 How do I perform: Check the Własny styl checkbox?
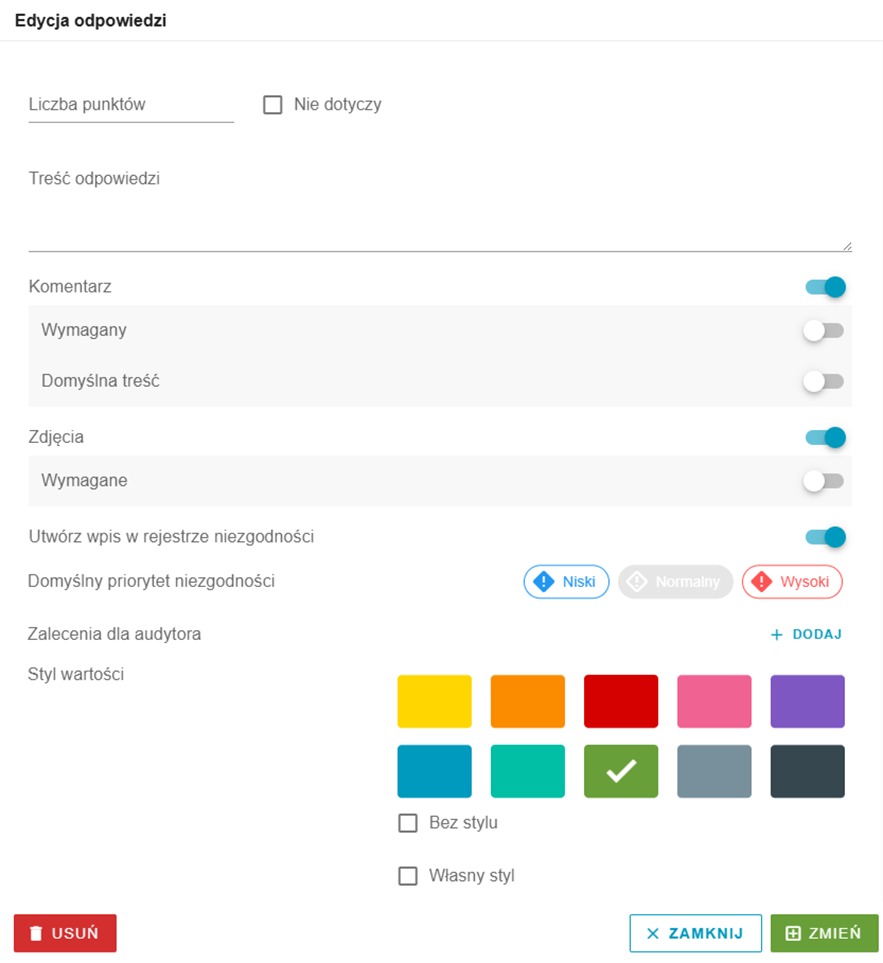coord(408,876)
